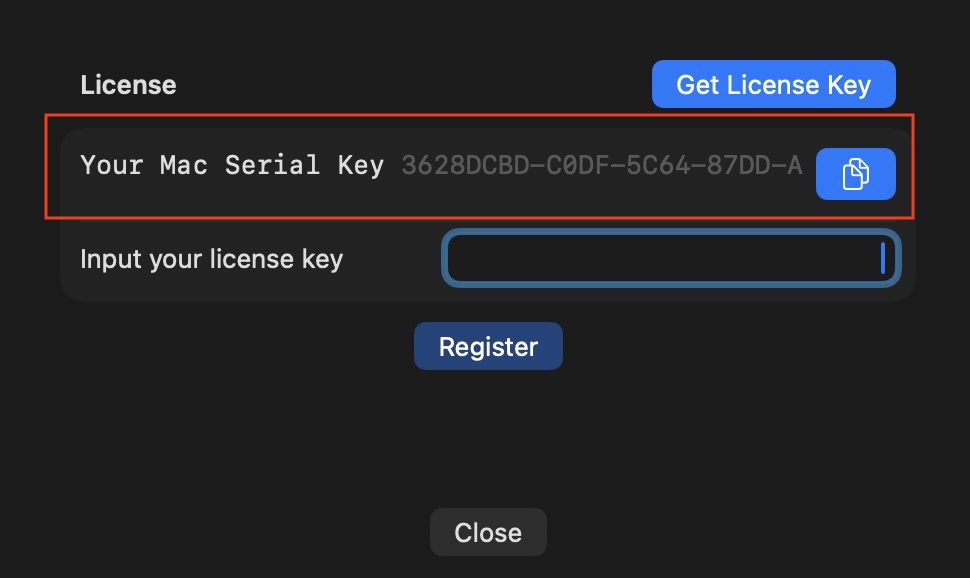Close the License dialog
This screenshot has width=970, height=578.
488,532
